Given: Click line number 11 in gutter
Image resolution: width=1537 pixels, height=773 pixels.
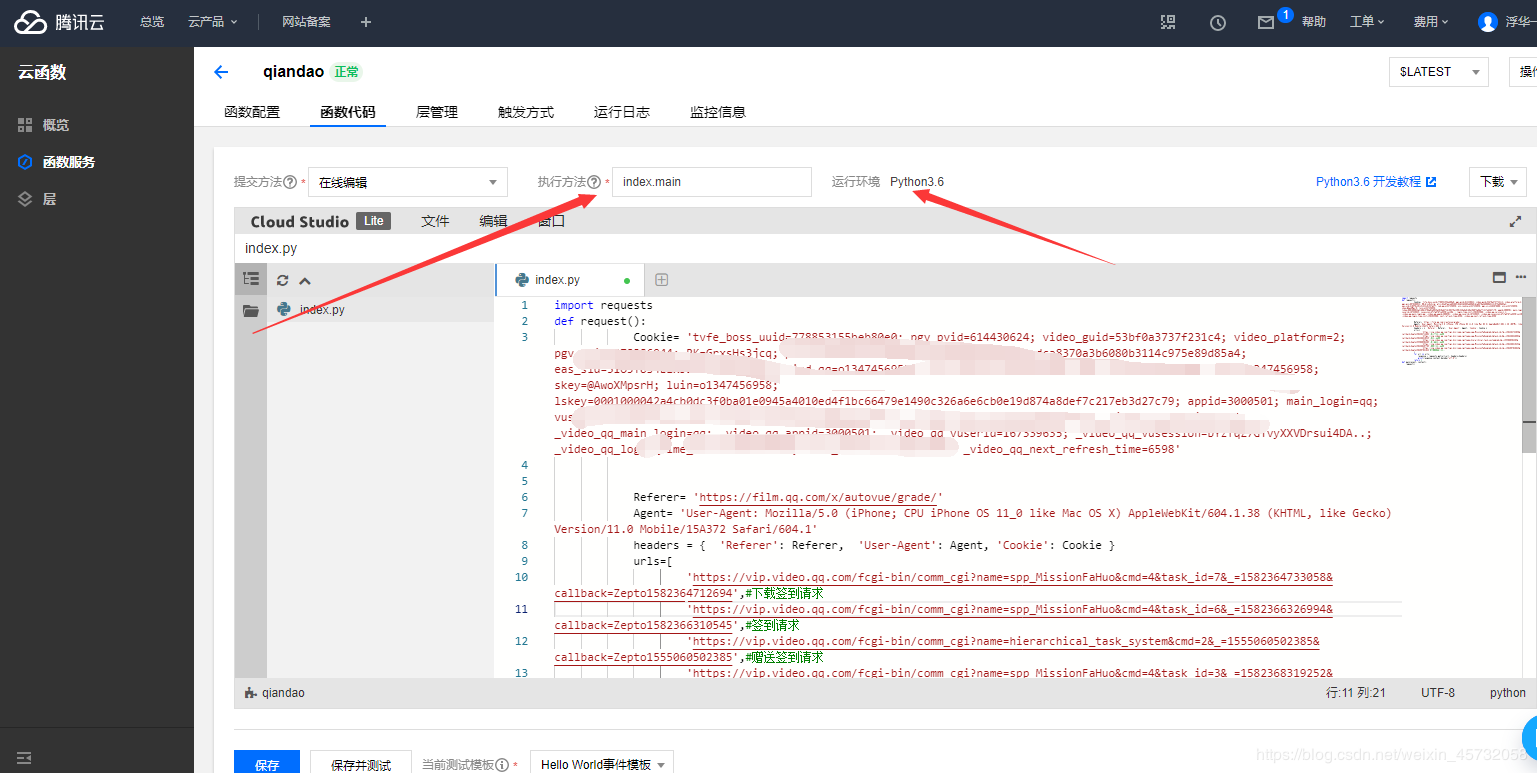Looking at the screenshot, I should pyautogui.click(x=522, y=609).
